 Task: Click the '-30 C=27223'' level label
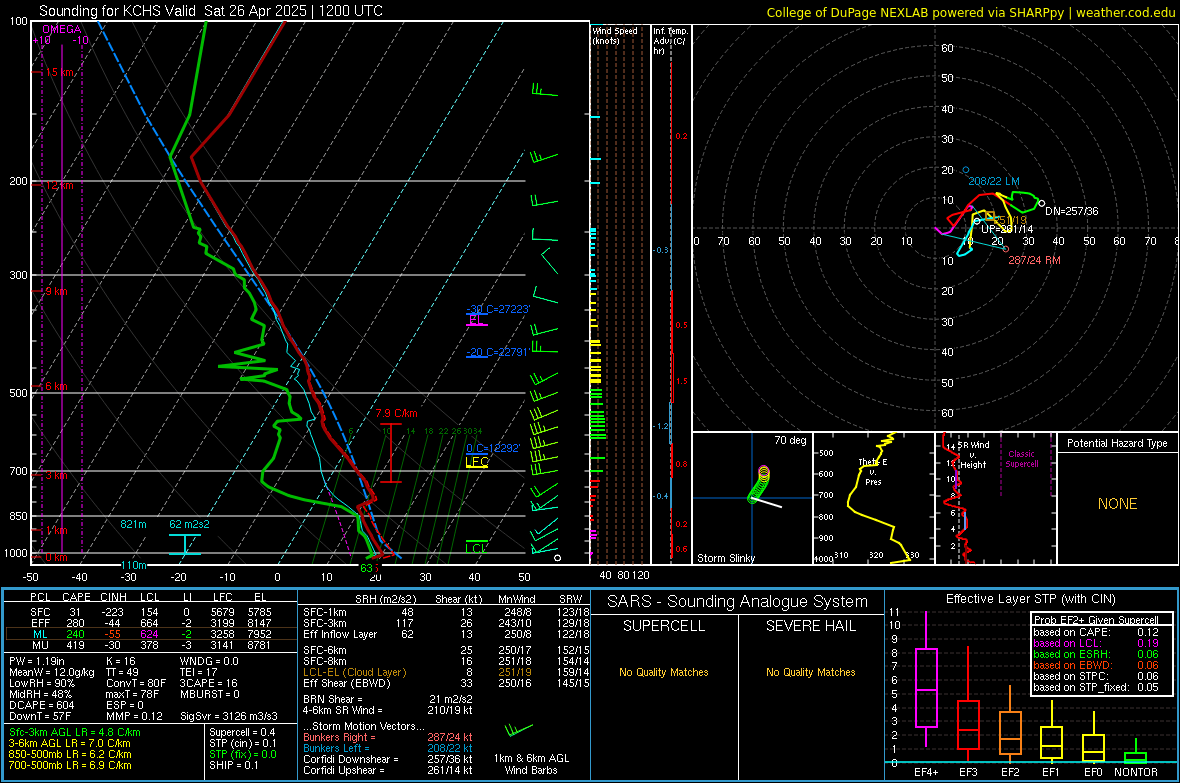click(x=498, y=309)
